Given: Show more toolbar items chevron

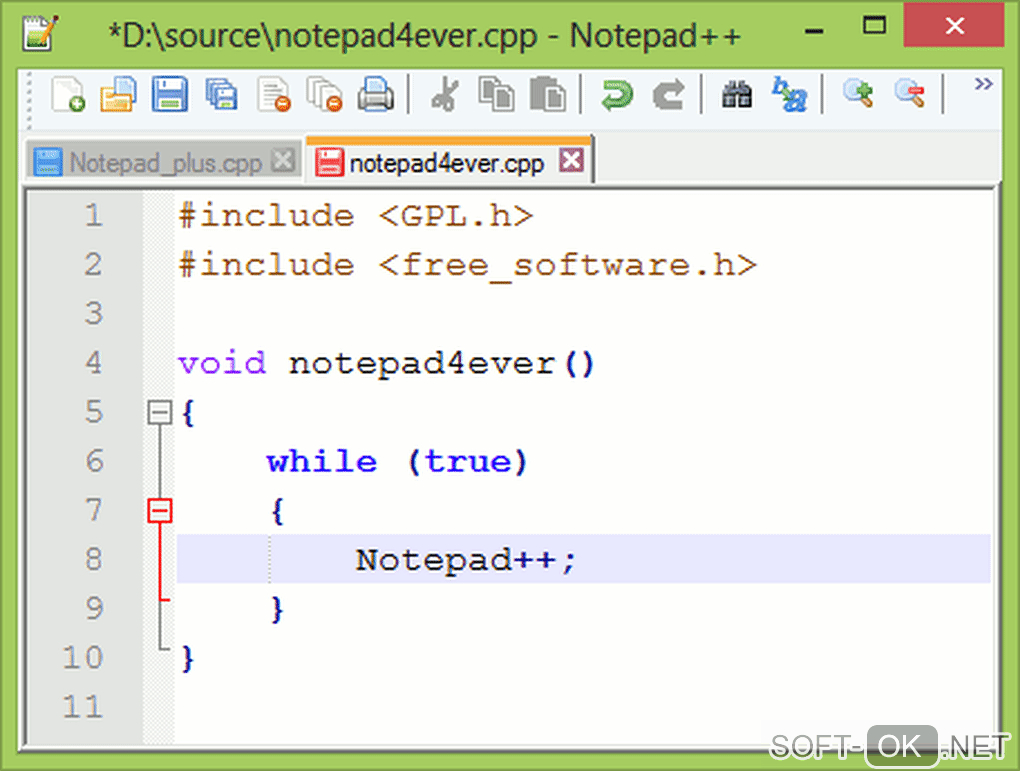Looking at the screenshot, I should coord(983,83).
